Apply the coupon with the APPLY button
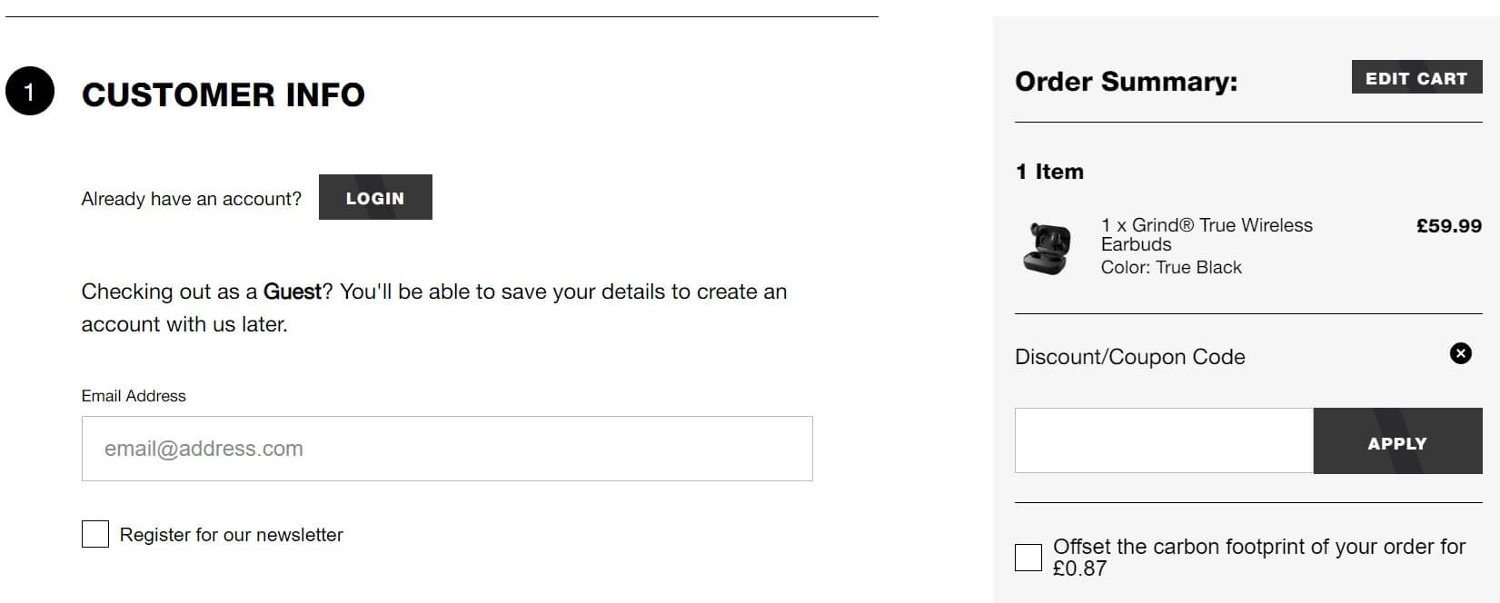 point(1397,441)
